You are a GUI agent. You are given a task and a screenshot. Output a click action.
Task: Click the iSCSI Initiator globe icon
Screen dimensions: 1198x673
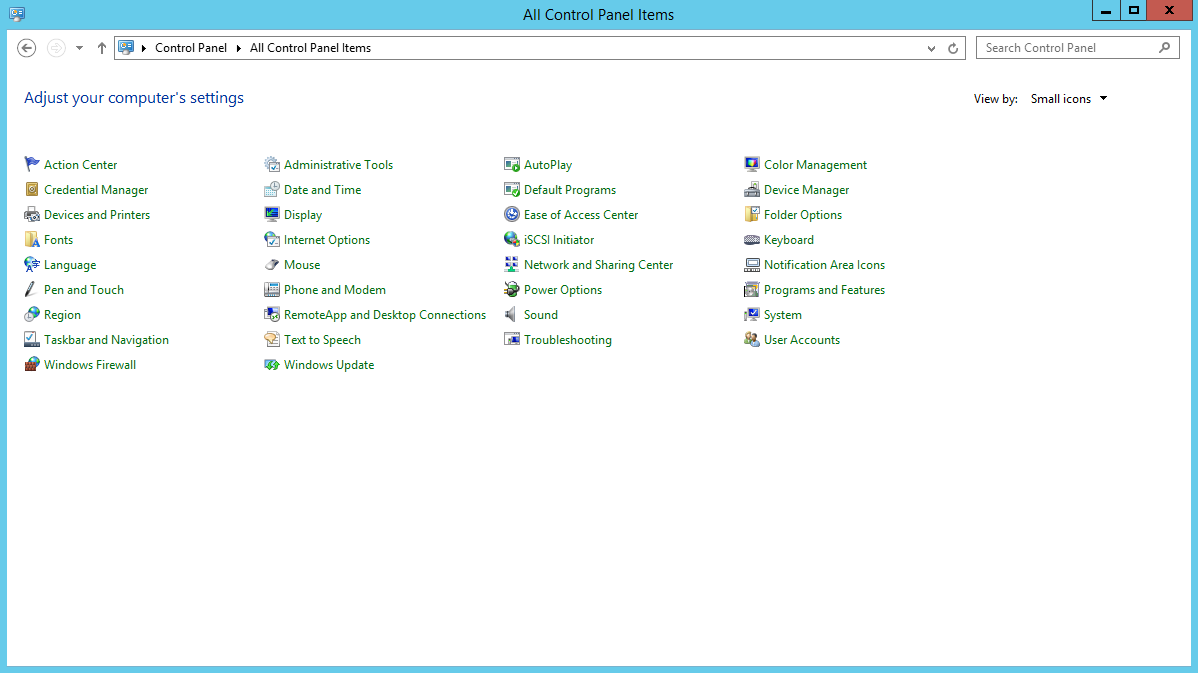511,240
